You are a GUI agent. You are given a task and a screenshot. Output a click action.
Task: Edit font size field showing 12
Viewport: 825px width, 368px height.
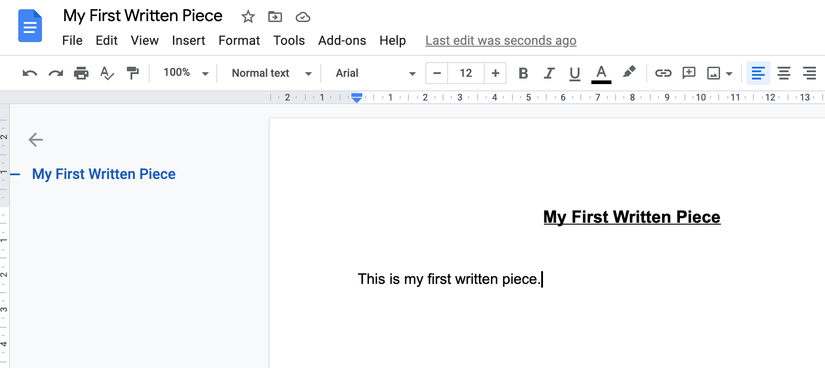[466, 73]
